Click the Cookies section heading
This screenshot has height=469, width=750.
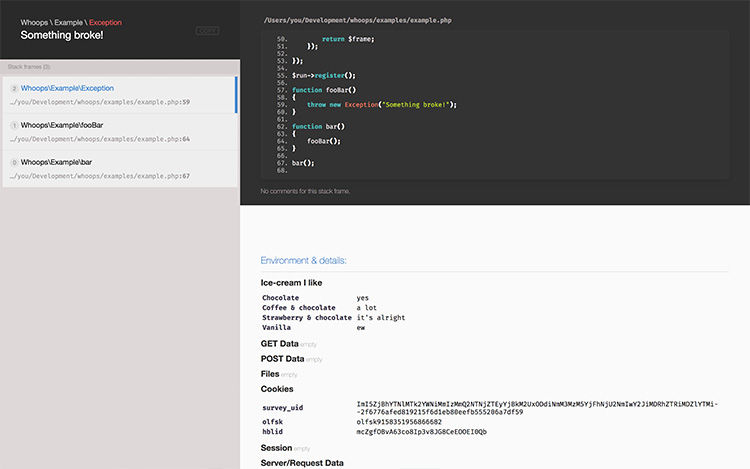pyautogui.click(x=277, y=389)
